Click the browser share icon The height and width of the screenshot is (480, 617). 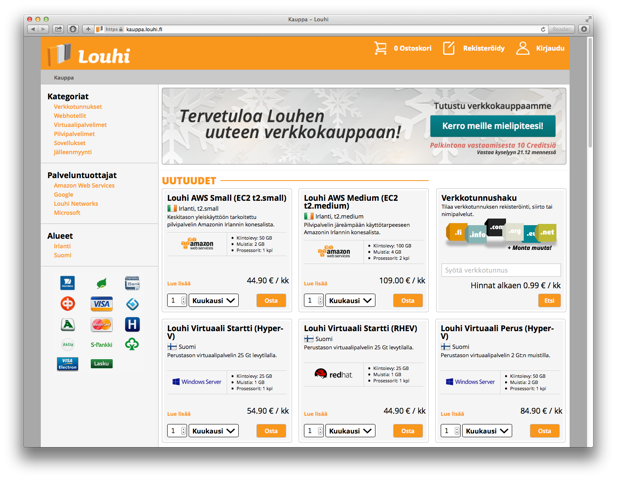[x=58, y=29]
